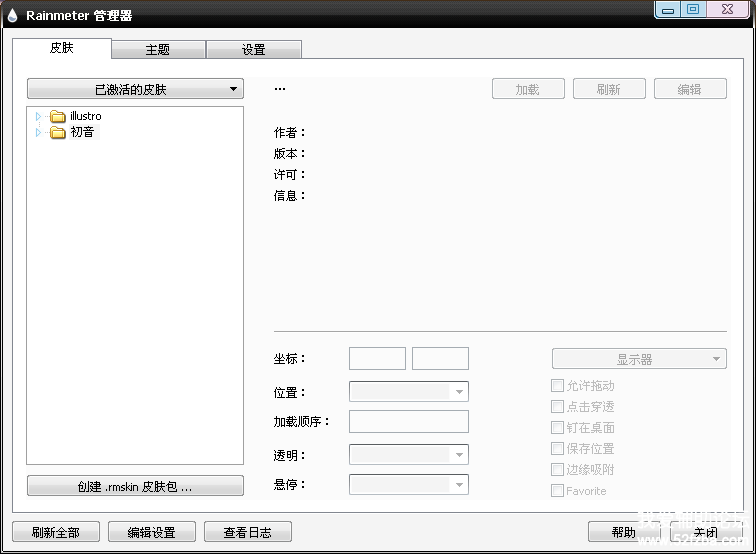The width and height of the screenshot is (756, 554).
Task: Click the 刷新 button
Action: (609, 89)
